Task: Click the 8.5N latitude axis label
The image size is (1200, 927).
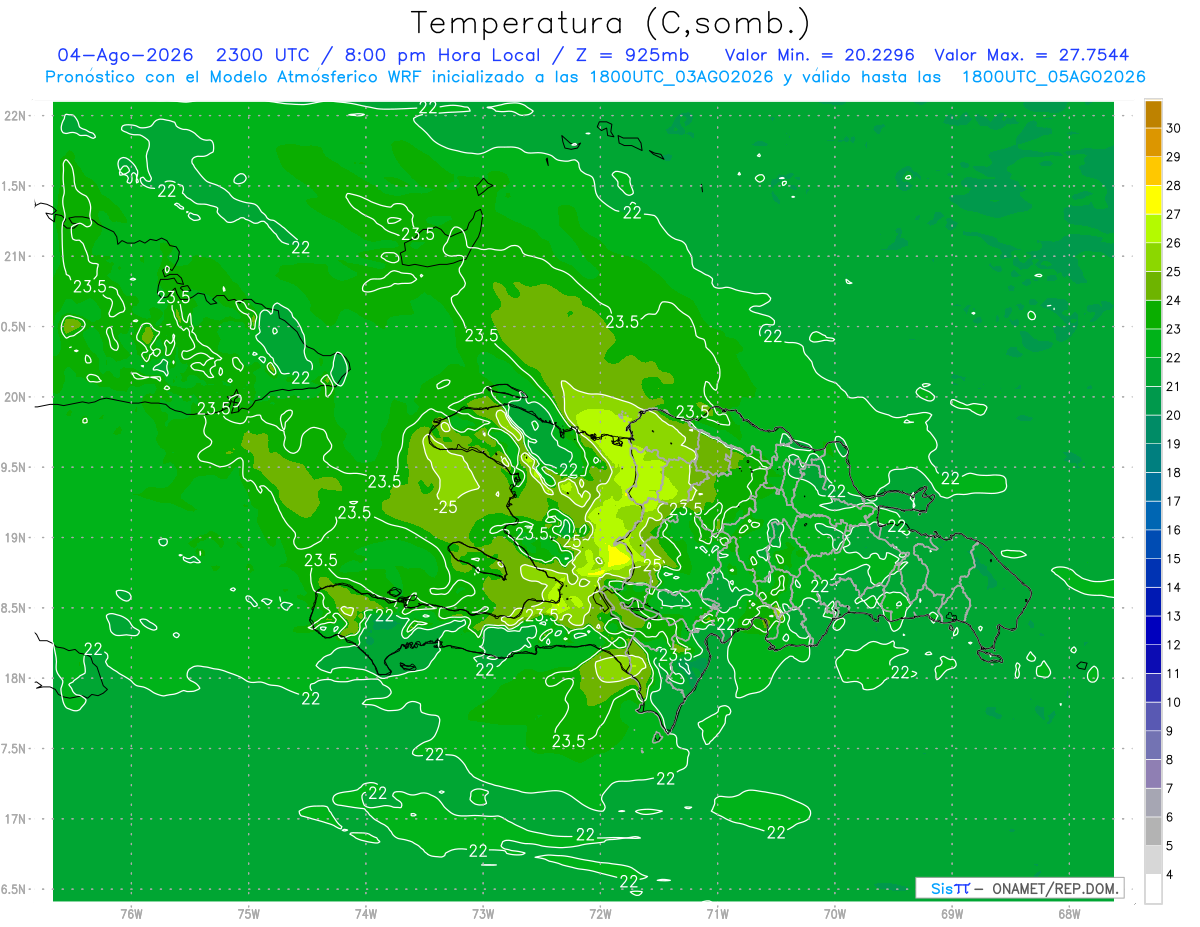Action: (x=15, y=608)
